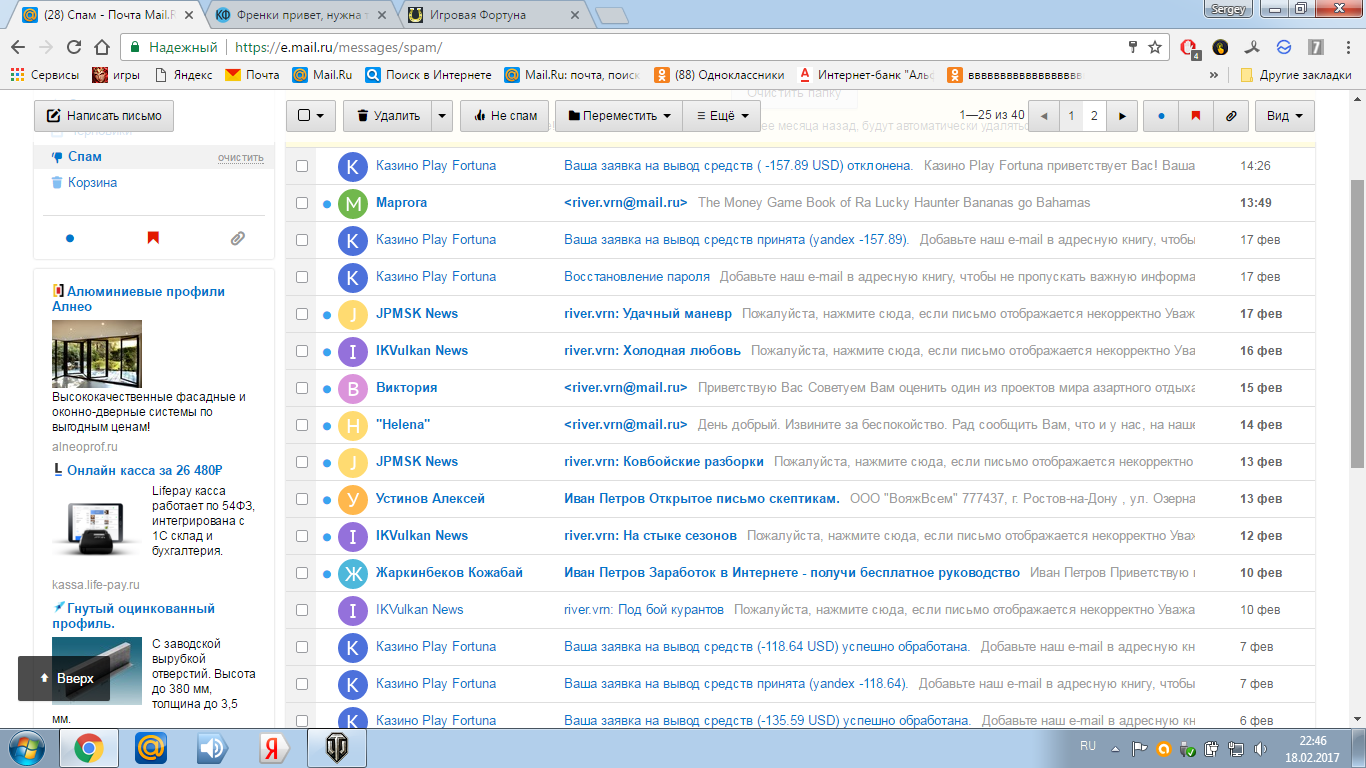The height and width of the screenshot is (768, 1366).
Task: Filter messages with attachments via toolbar paperclip
Action: [1230, 116]
